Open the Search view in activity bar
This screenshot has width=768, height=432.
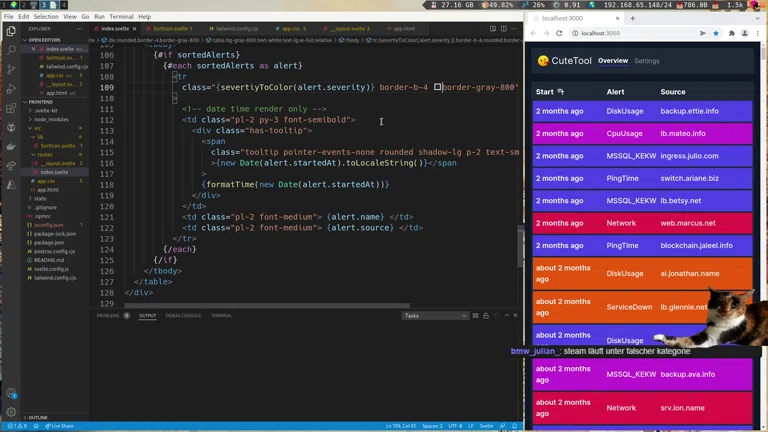[x=11, y=50]
